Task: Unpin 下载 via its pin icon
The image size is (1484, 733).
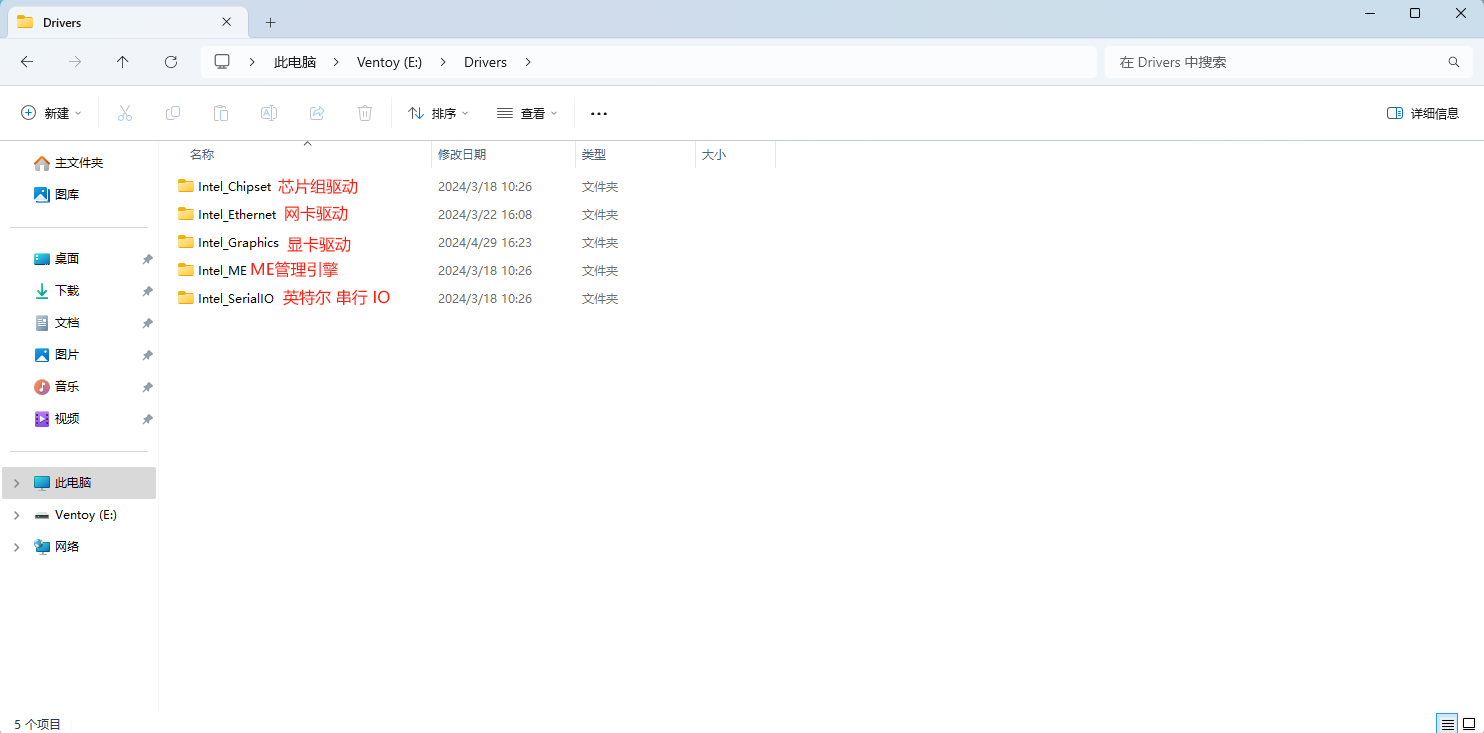Action: (147, 291)
